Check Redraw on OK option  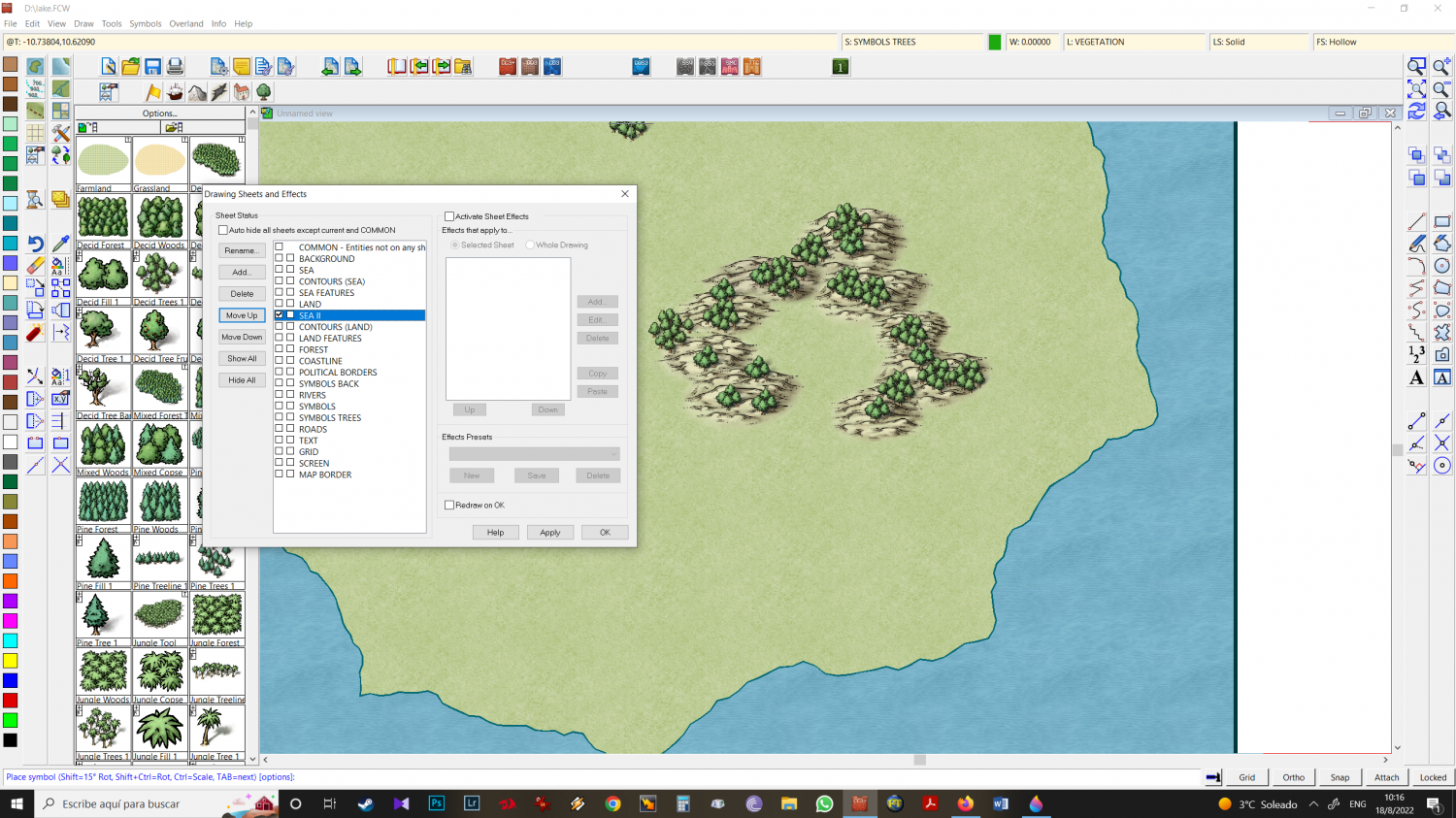(449, 505)
